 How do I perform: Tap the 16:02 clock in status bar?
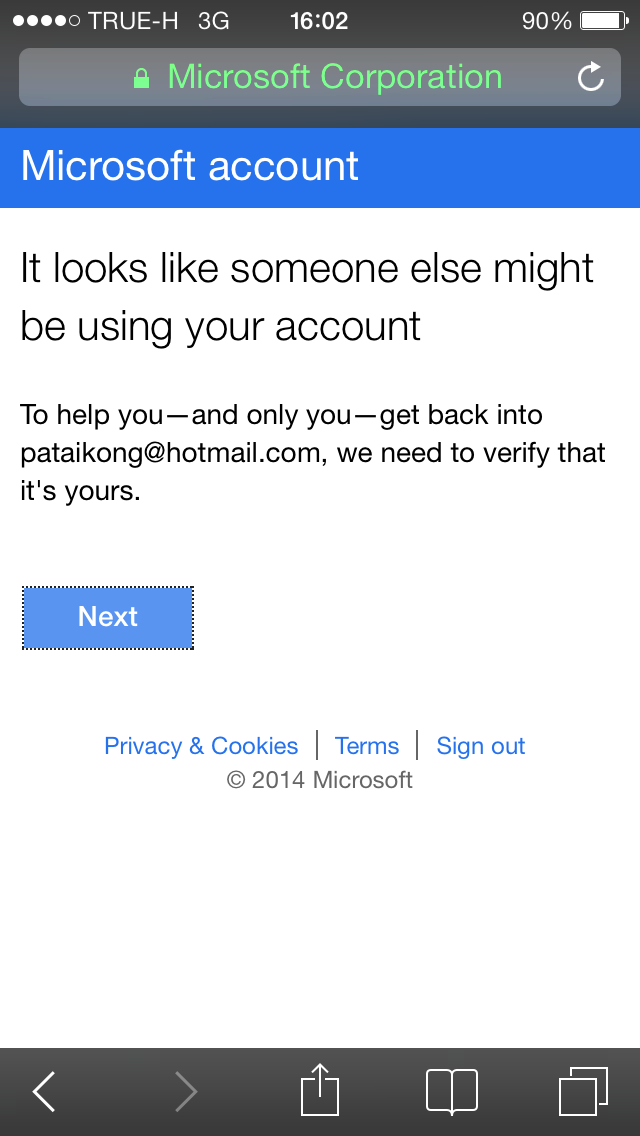pyautogui.click(x=319, y=21)
